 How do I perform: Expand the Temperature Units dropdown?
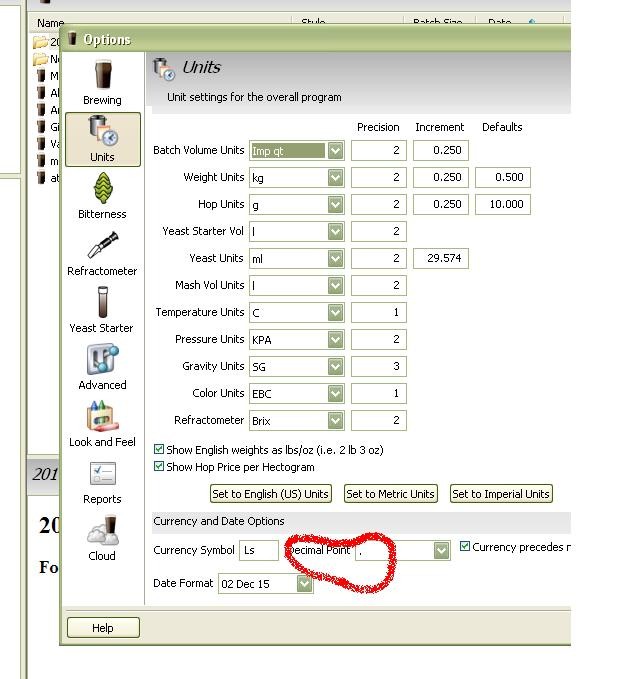coord(336,313)
